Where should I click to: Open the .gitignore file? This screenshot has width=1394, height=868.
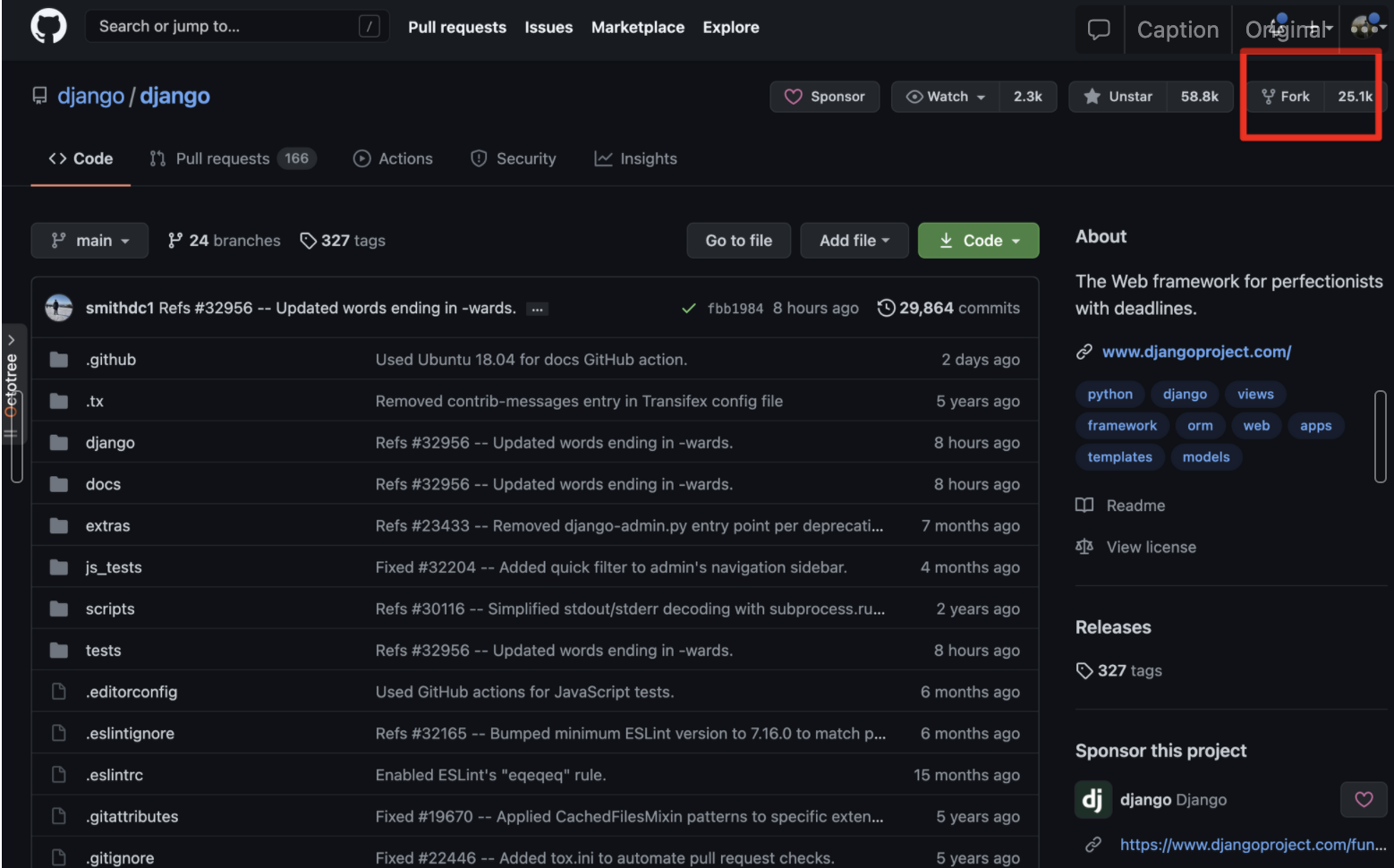pyautogui.click(x=120, y=857)
